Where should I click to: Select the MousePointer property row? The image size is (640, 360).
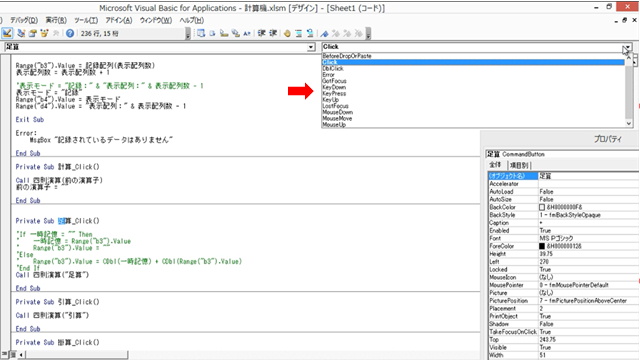tap(563, 285)
